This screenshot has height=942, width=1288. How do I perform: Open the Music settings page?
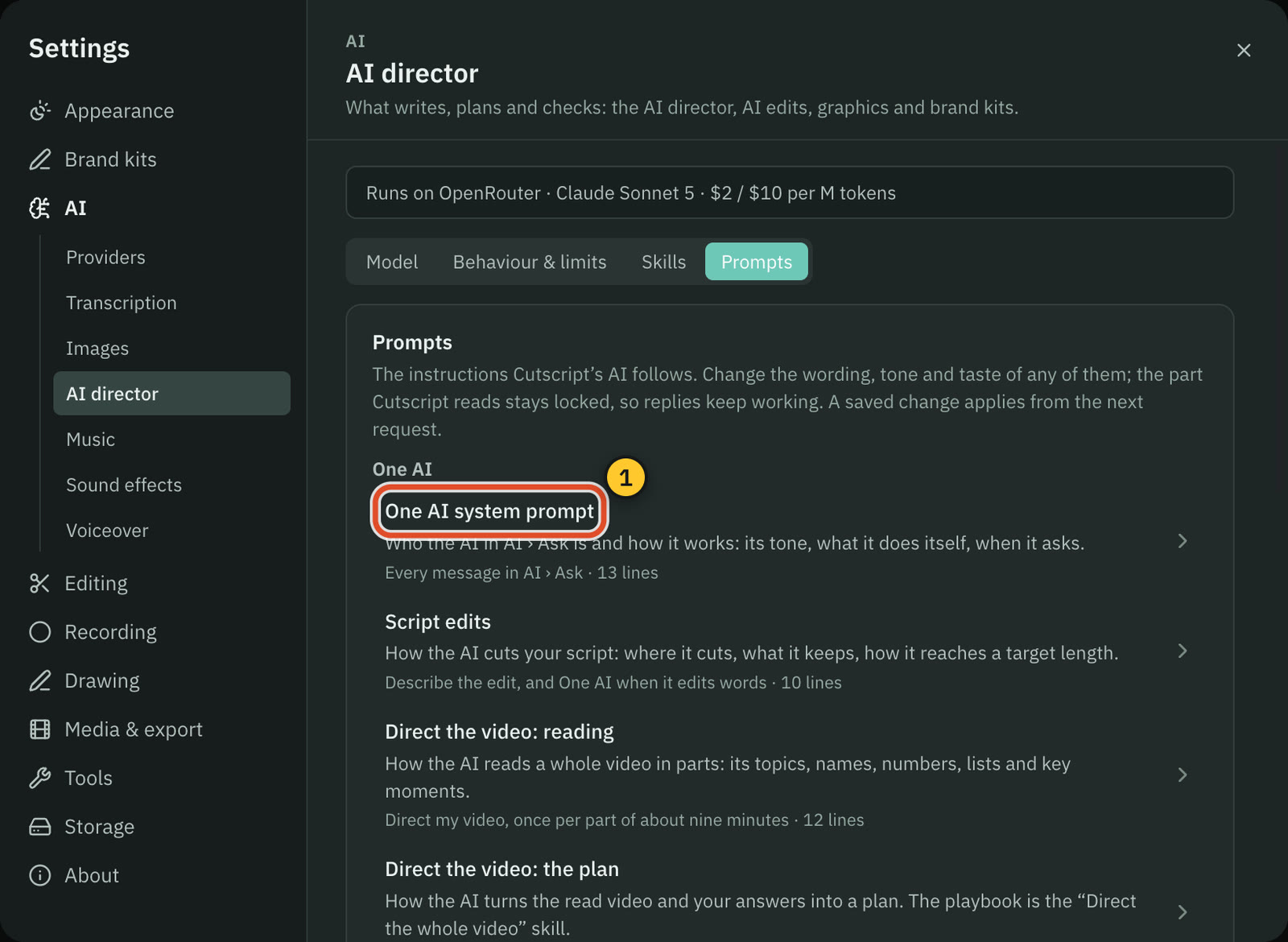coord(171,440)
